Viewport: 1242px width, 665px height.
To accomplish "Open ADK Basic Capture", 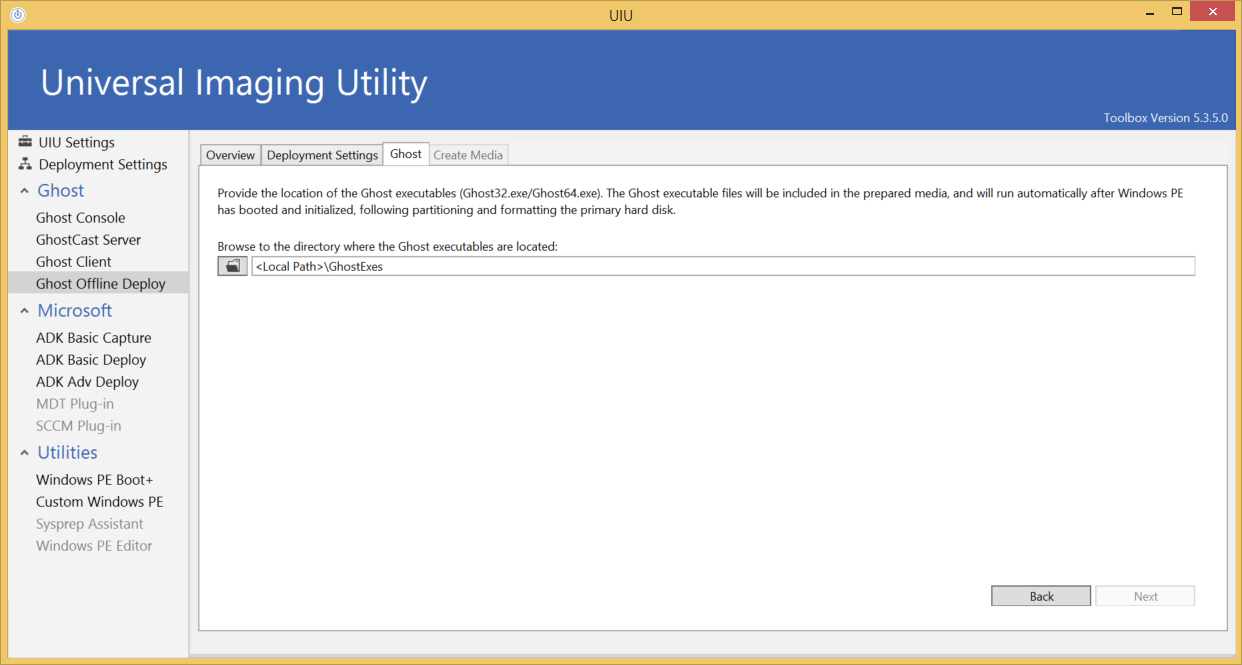I will (94, 338).
